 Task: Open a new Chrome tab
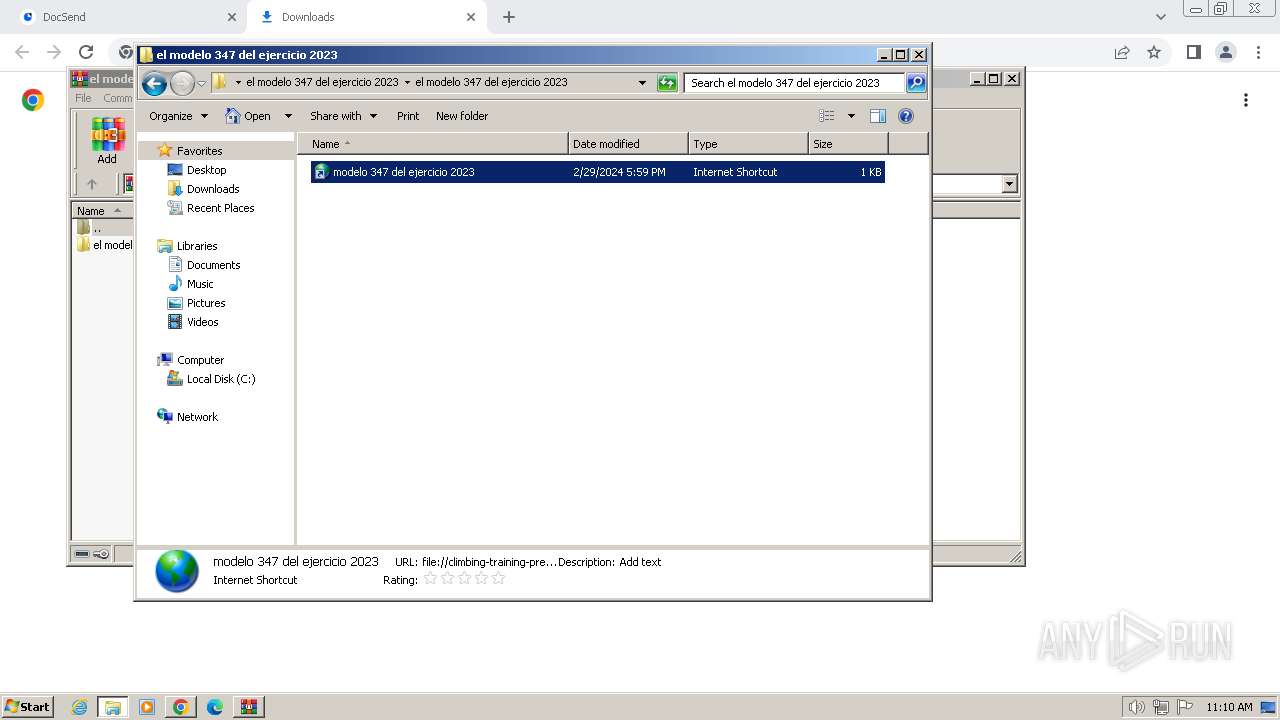pyautogui.click(x=509, y=17)
